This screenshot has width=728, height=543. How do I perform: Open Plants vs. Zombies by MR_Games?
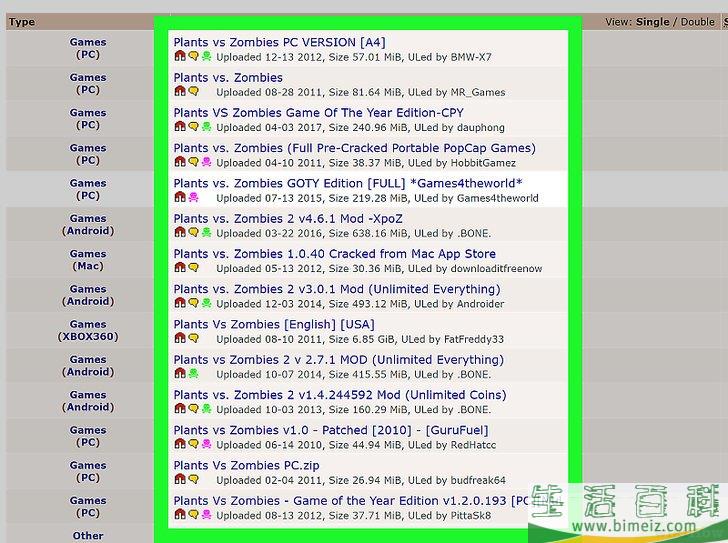click(228, 78)
